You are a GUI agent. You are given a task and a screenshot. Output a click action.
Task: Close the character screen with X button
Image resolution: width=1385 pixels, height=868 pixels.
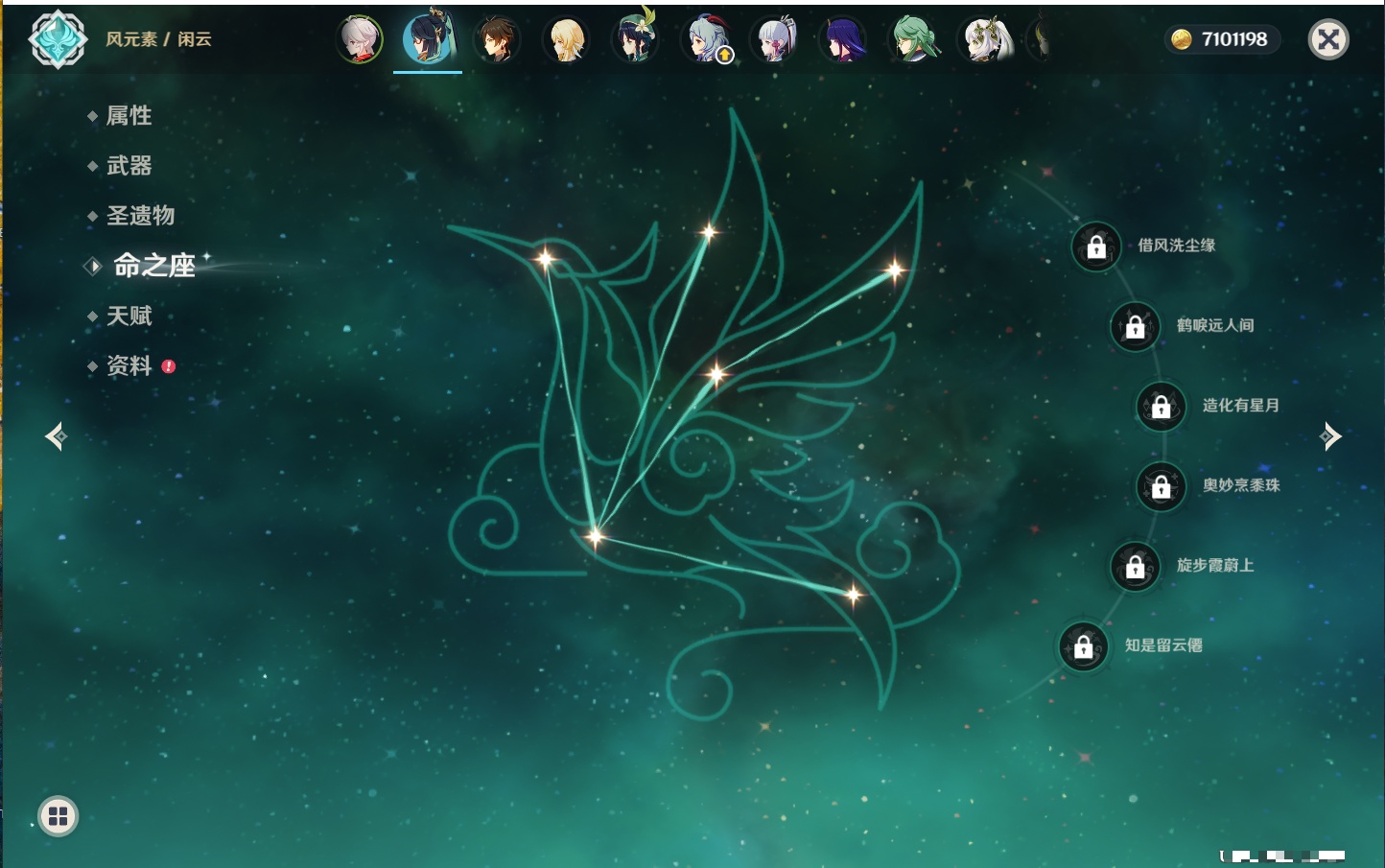point(1328,39)
